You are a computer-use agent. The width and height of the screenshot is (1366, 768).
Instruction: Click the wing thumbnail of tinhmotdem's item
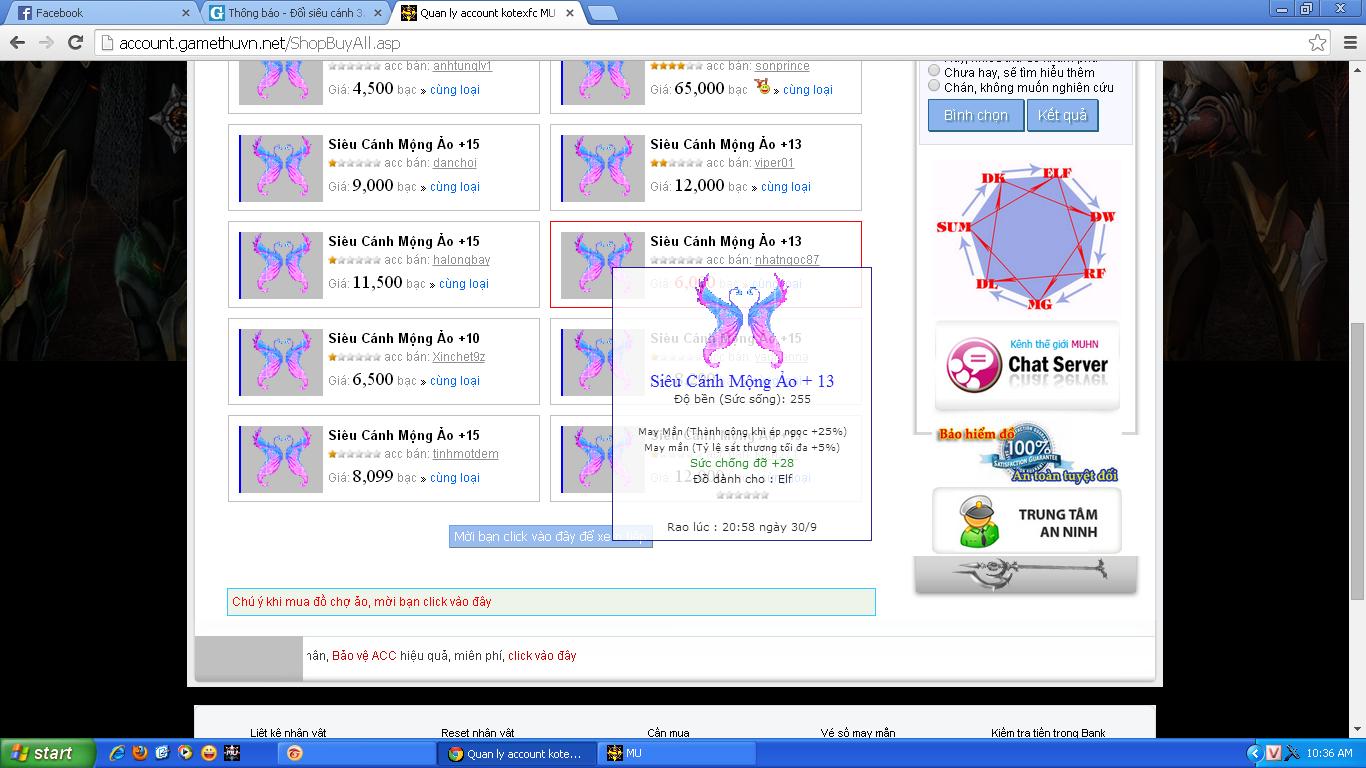point(281,459)
